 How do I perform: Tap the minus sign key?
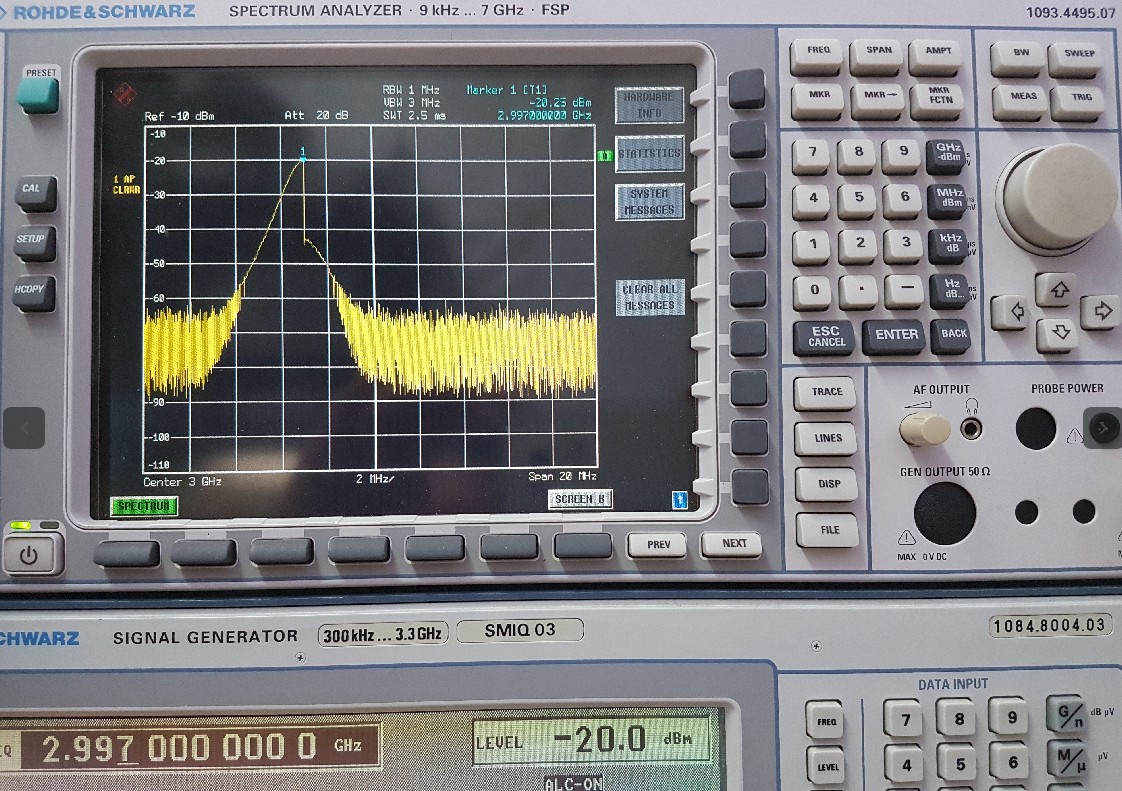[x=905, y=293]
